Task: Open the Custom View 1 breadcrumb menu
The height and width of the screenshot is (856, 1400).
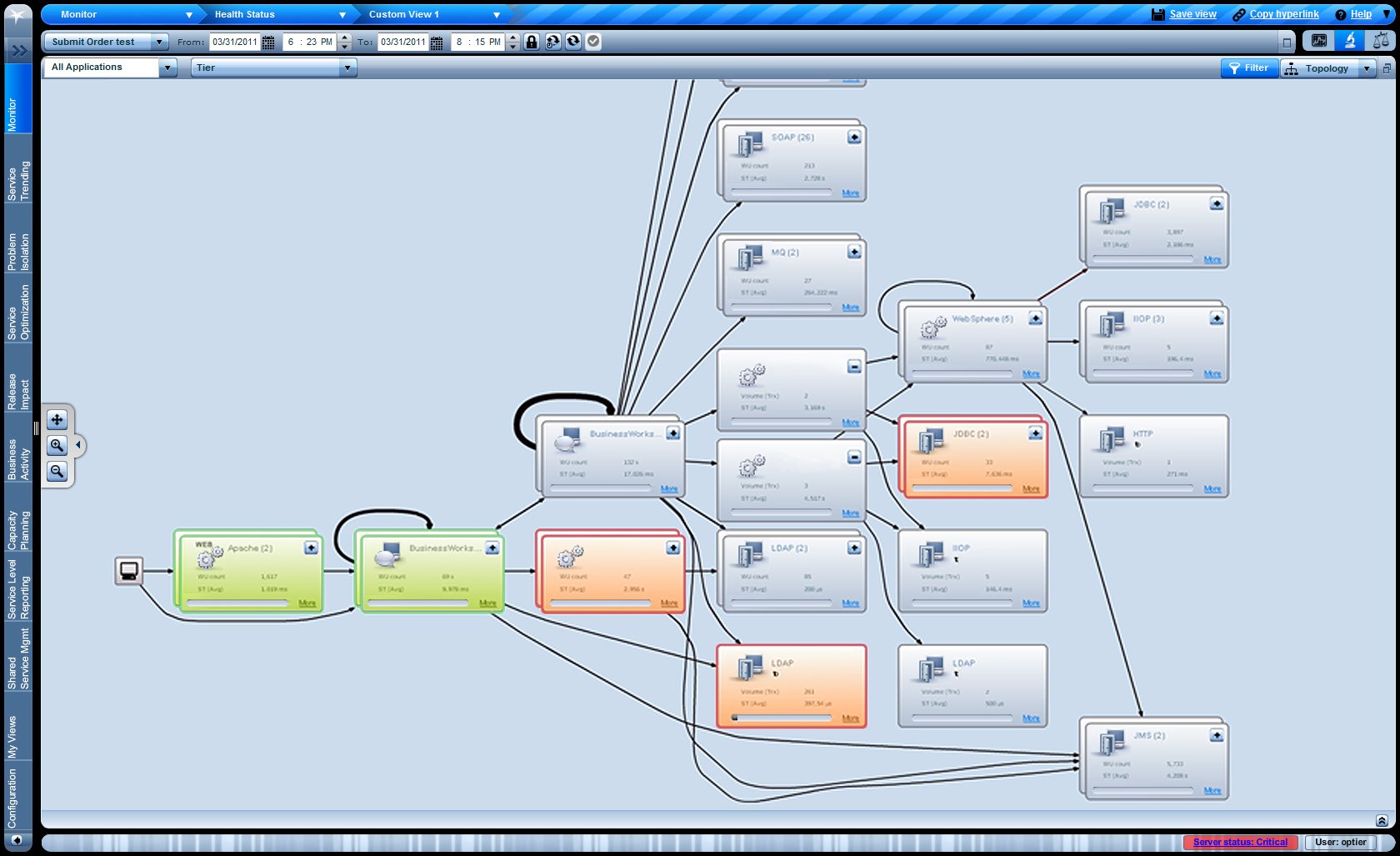Action: pos(497,15)
